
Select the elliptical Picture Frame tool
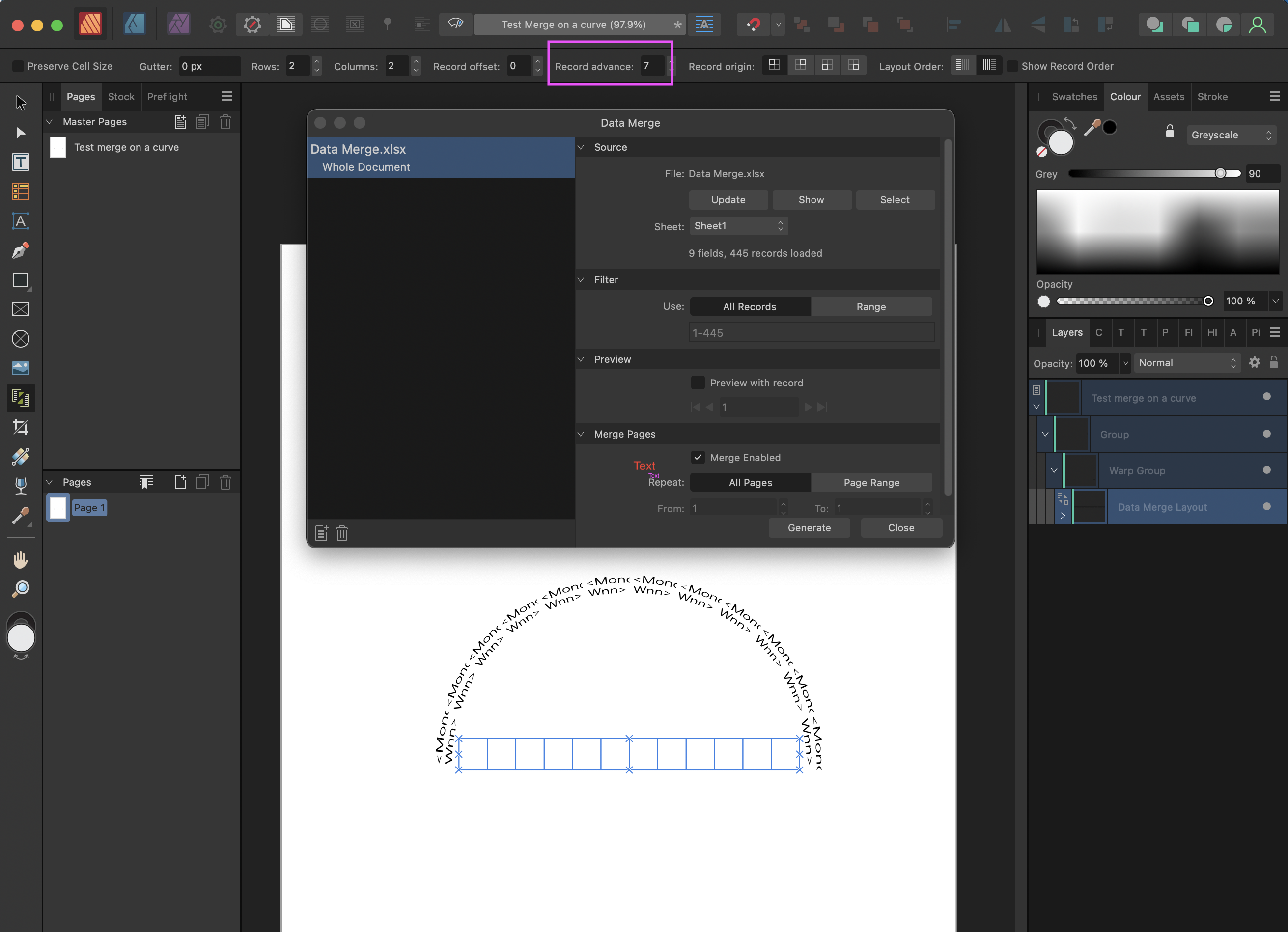[x=21, y=339]
